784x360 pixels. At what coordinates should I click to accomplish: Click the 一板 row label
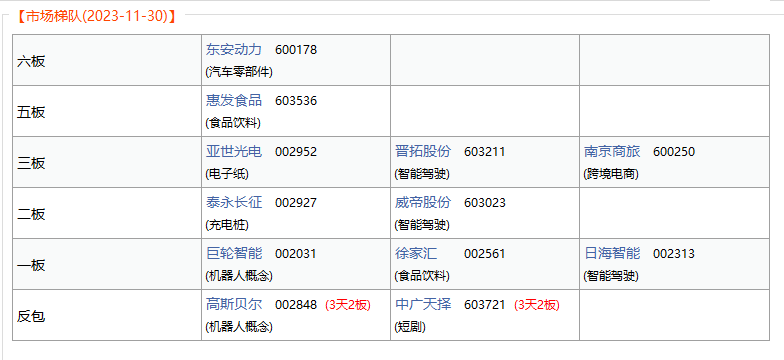[x=31, y=266]
